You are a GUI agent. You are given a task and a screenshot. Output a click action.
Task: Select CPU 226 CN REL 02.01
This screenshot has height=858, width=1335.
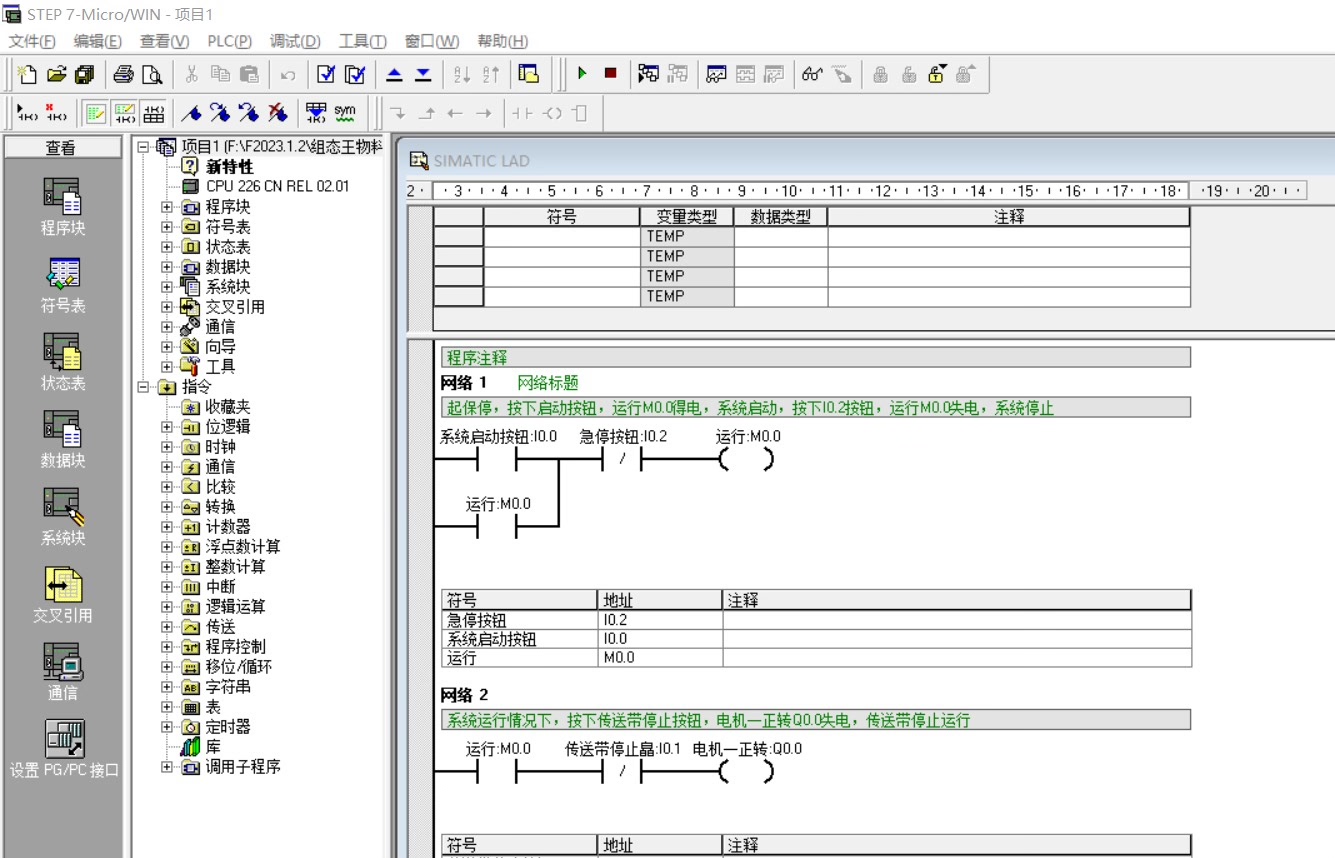[278, 186]
